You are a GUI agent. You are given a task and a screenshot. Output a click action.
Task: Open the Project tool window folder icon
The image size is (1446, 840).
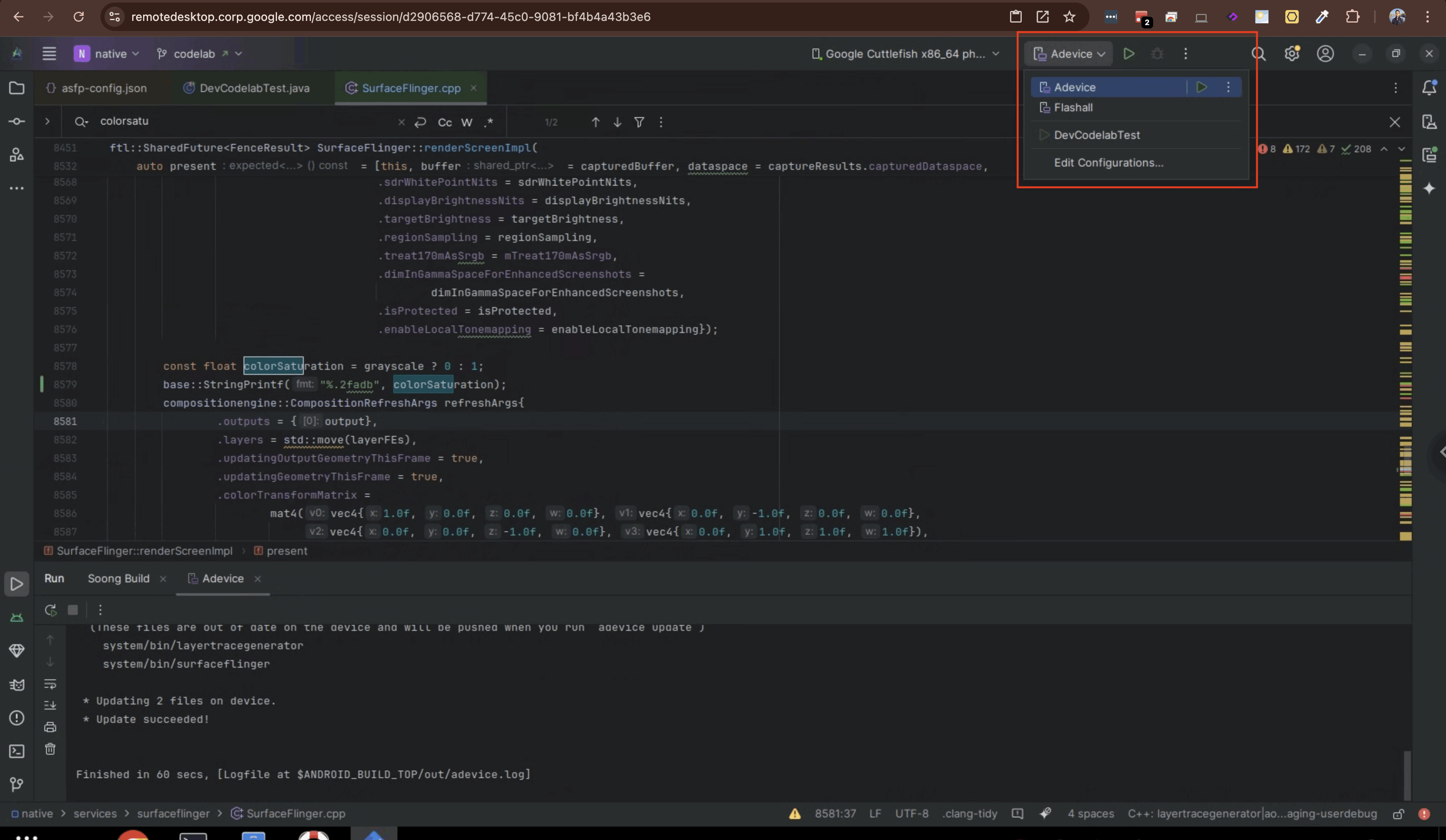click(17, 88)
